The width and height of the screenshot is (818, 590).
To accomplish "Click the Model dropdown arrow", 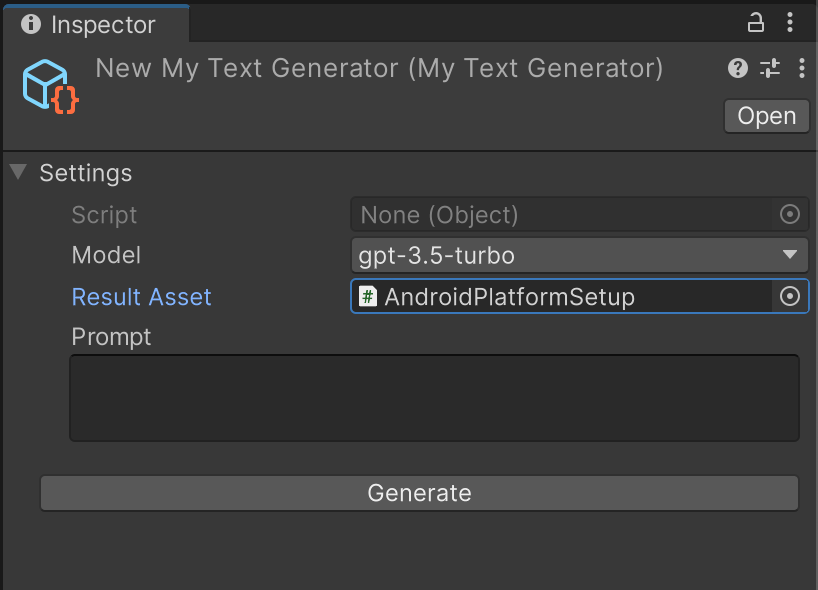I will click(789, 255).
